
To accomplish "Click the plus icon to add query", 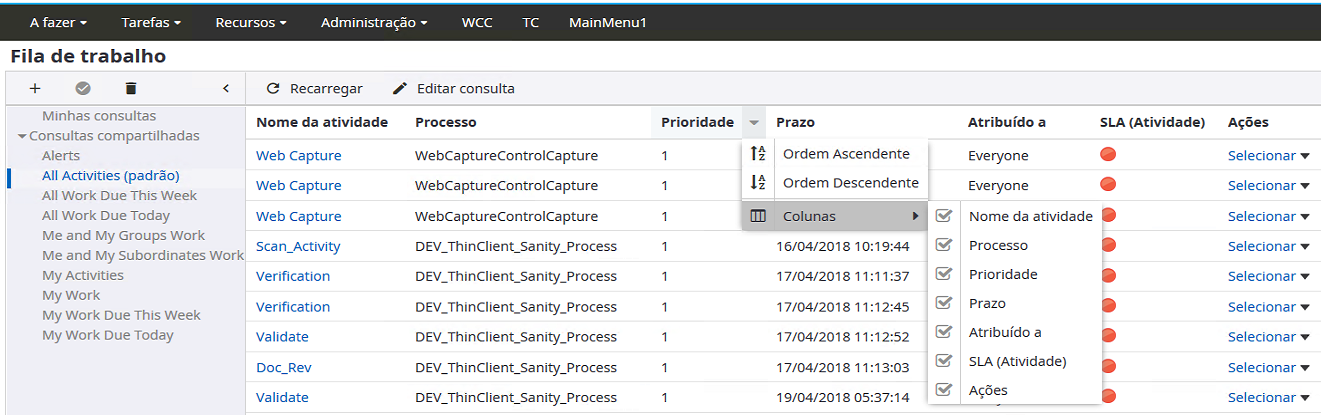I will 35,88.
